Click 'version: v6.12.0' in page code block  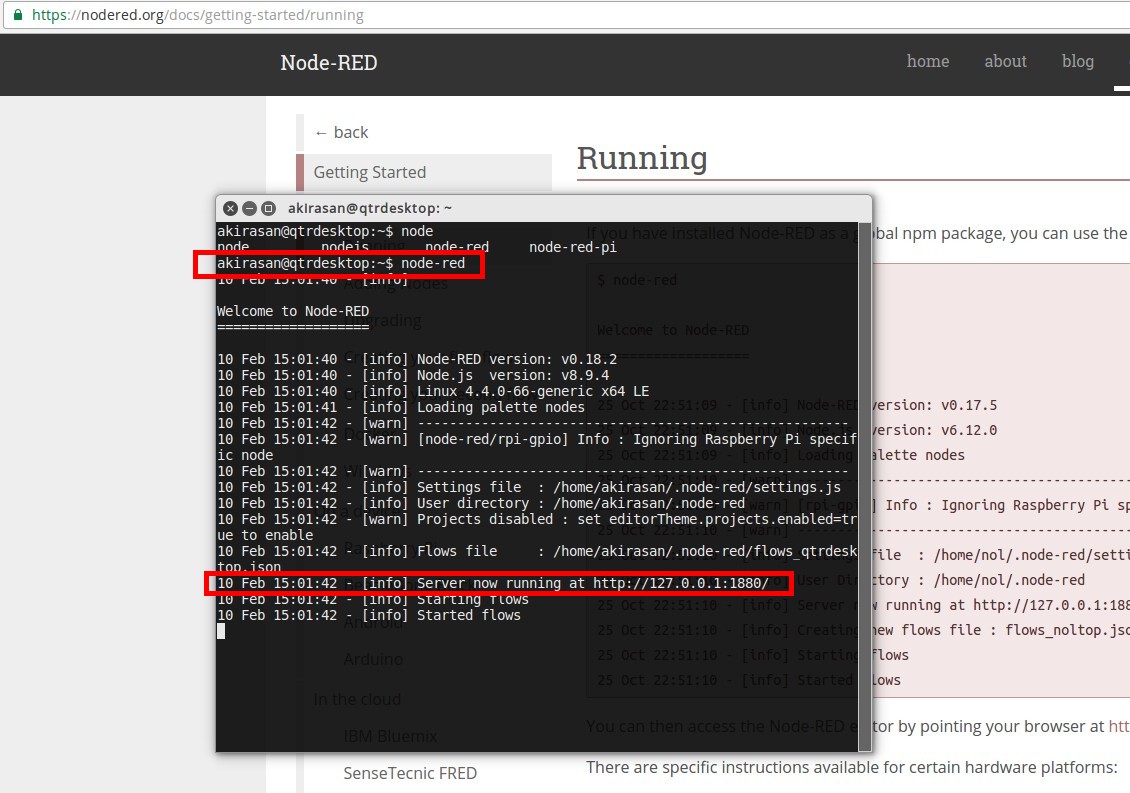click(935, 430)
